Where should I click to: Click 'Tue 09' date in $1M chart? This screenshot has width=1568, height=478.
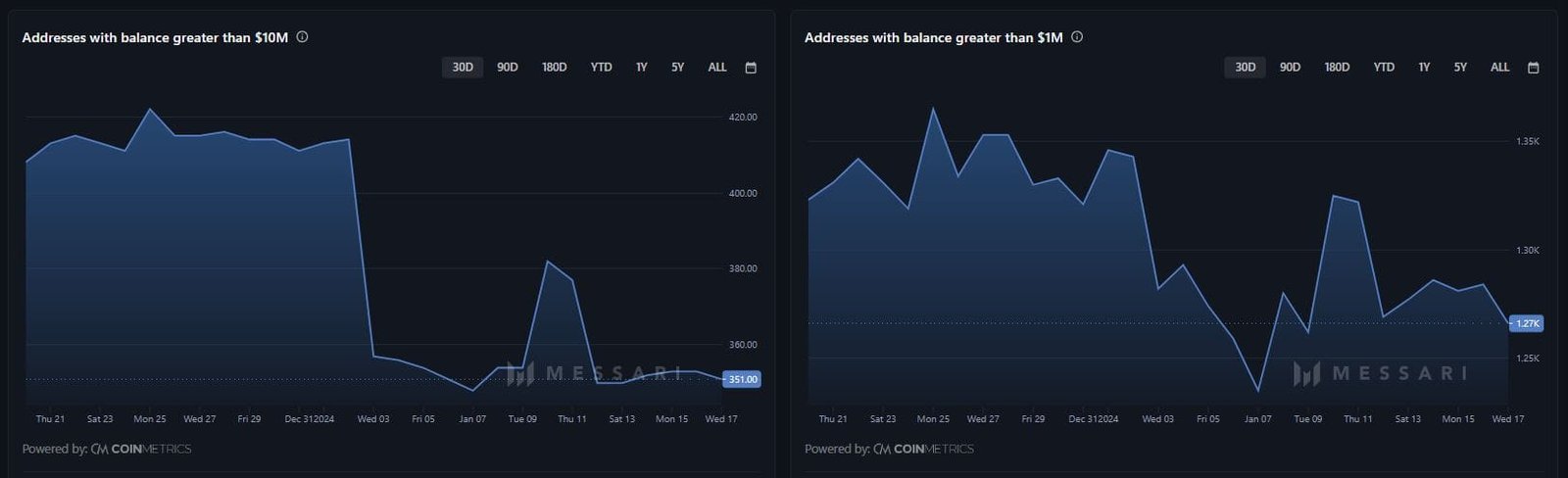coord(1308,419)
